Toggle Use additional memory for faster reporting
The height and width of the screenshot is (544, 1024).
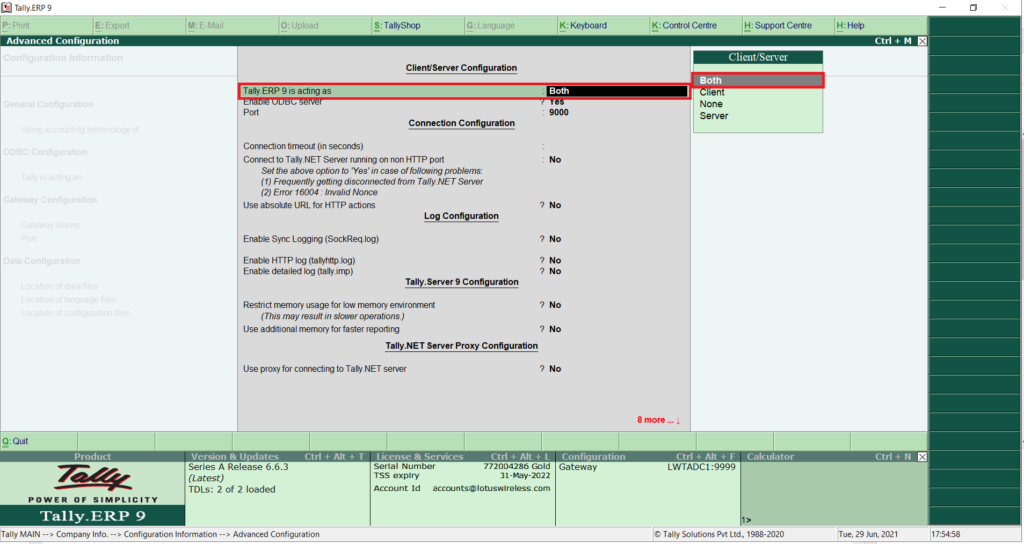pos(554,329)
